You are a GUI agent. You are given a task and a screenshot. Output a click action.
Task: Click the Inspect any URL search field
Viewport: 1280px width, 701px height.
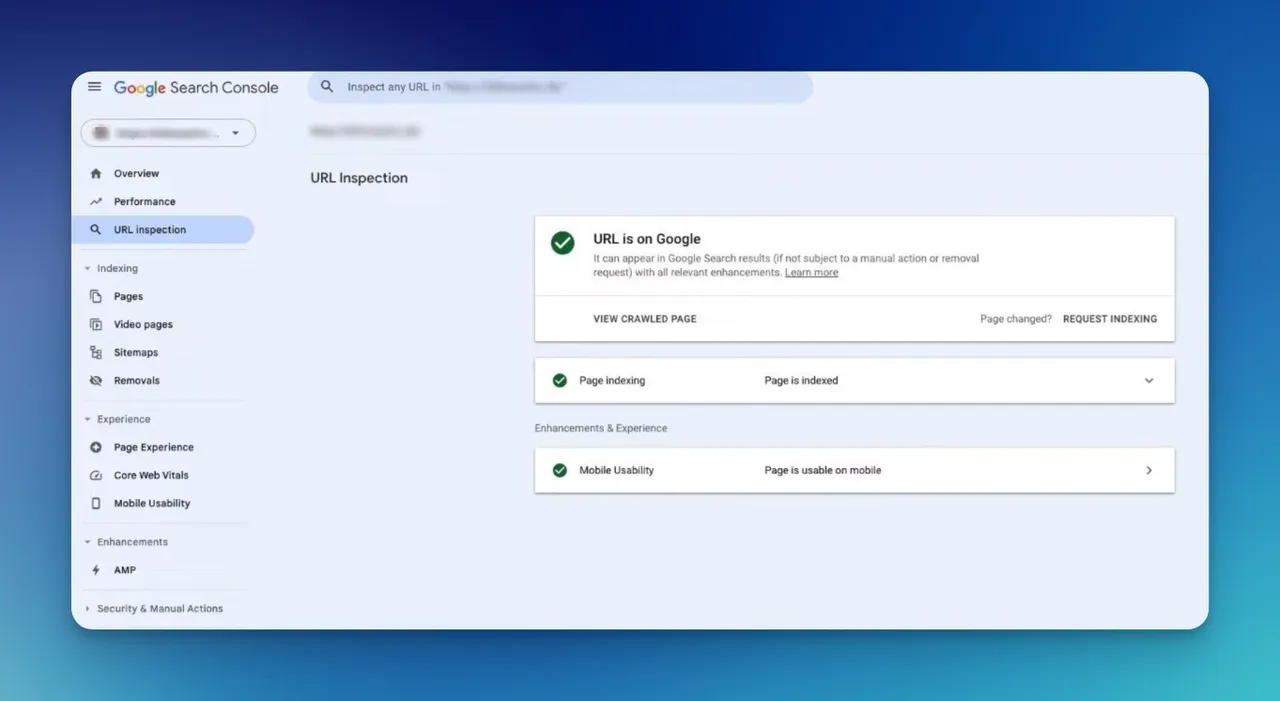coord(560,87)
